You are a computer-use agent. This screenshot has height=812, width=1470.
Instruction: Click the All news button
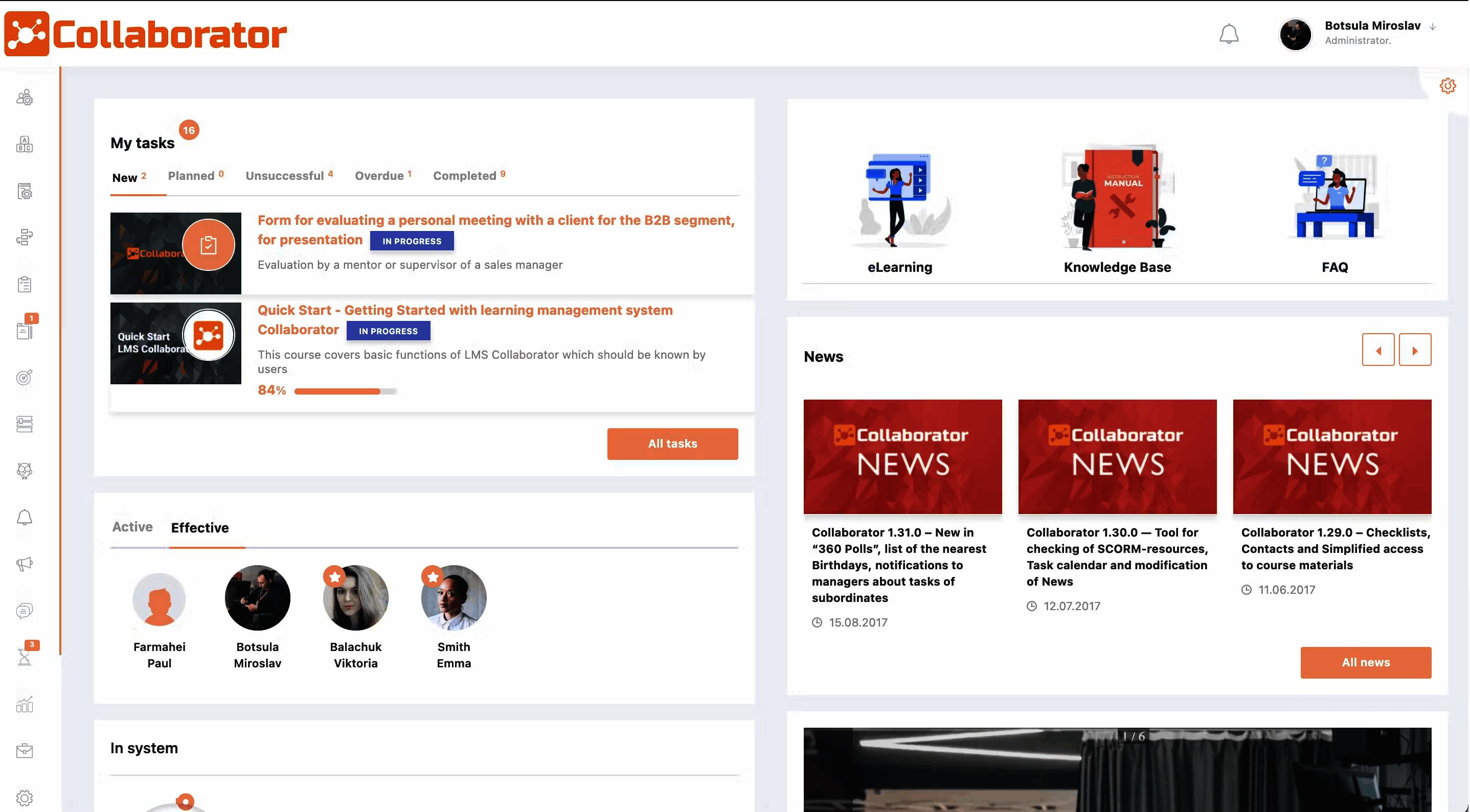click(1366, 662)
